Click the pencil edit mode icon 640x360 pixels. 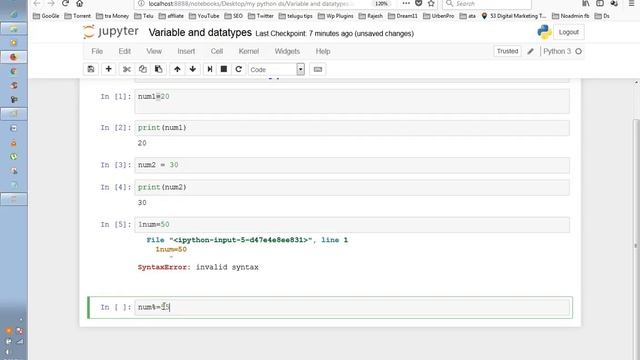(531, 51)
